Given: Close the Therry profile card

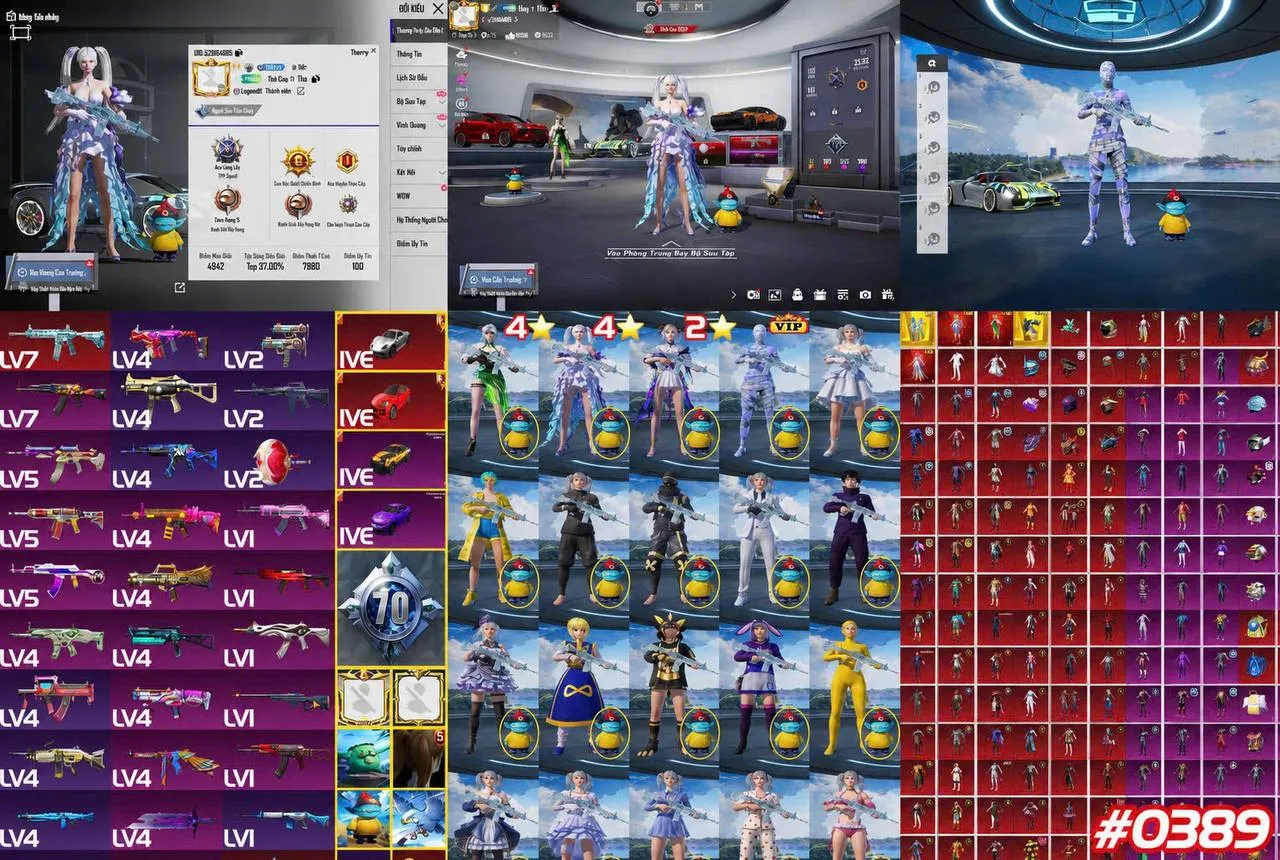Looking at the screenshot, I should coord(374,49).
